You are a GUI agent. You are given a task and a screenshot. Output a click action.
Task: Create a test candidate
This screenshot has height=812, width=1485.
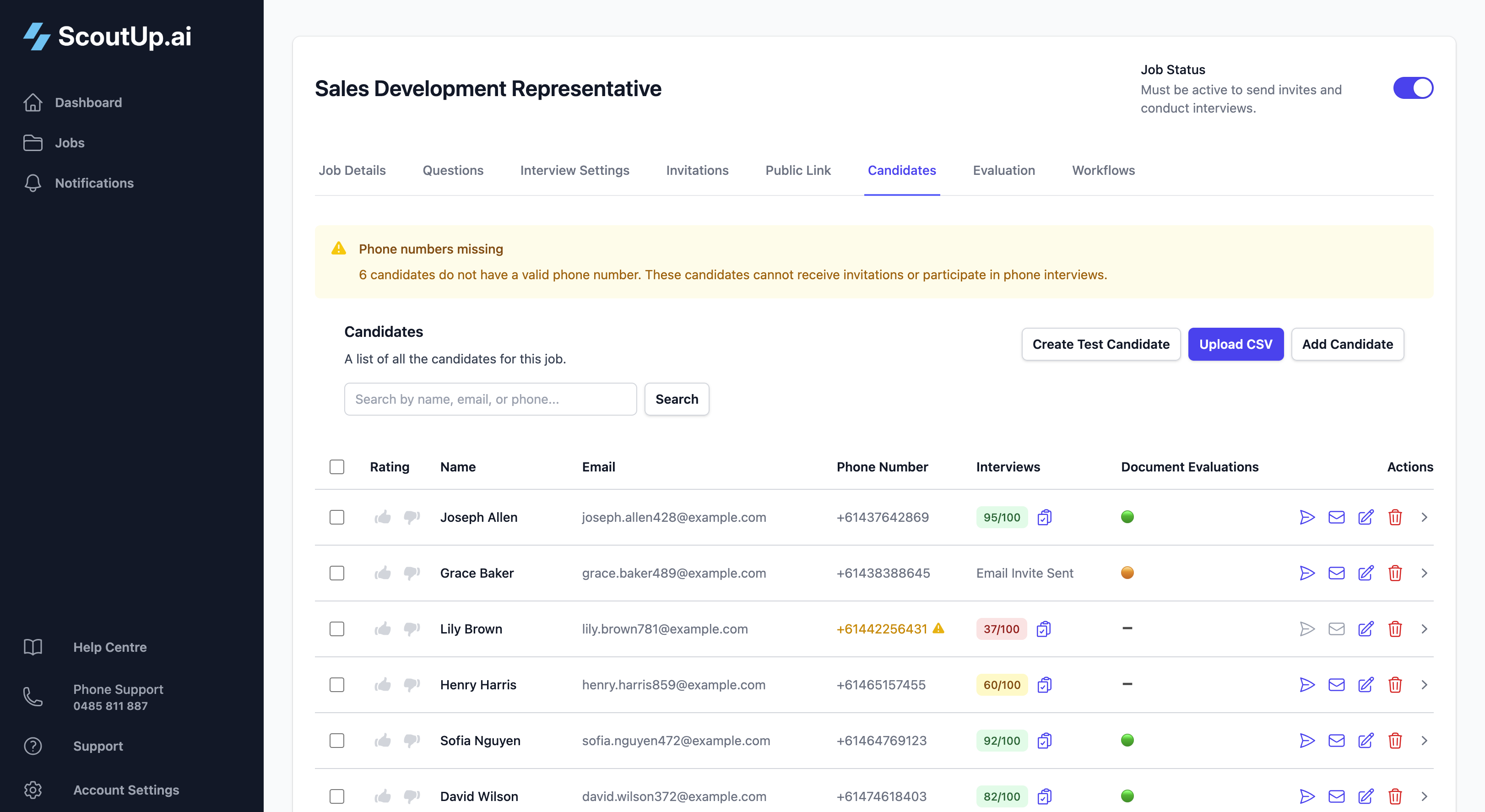(x=1100, y=344)
